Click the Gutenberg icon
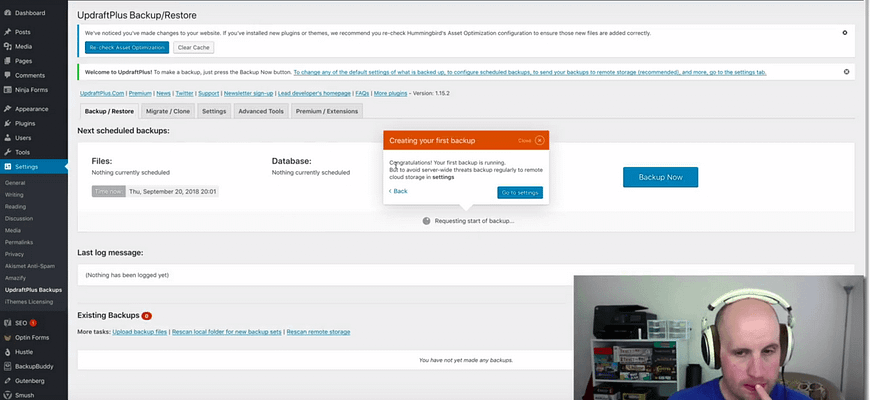Image resolution: width=870 pixels, height=400 pixels. click(x=7, y=381)
